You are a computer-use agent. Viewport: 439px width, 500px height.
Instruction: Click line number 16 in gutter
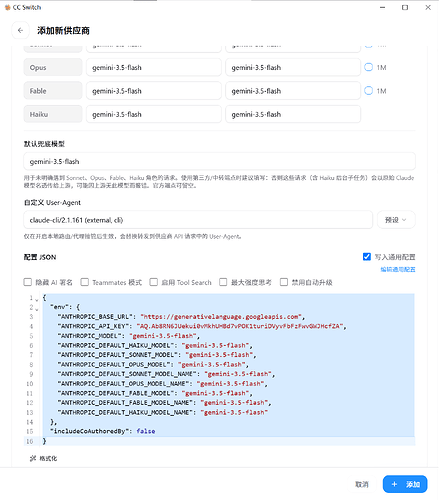point(30,441)
